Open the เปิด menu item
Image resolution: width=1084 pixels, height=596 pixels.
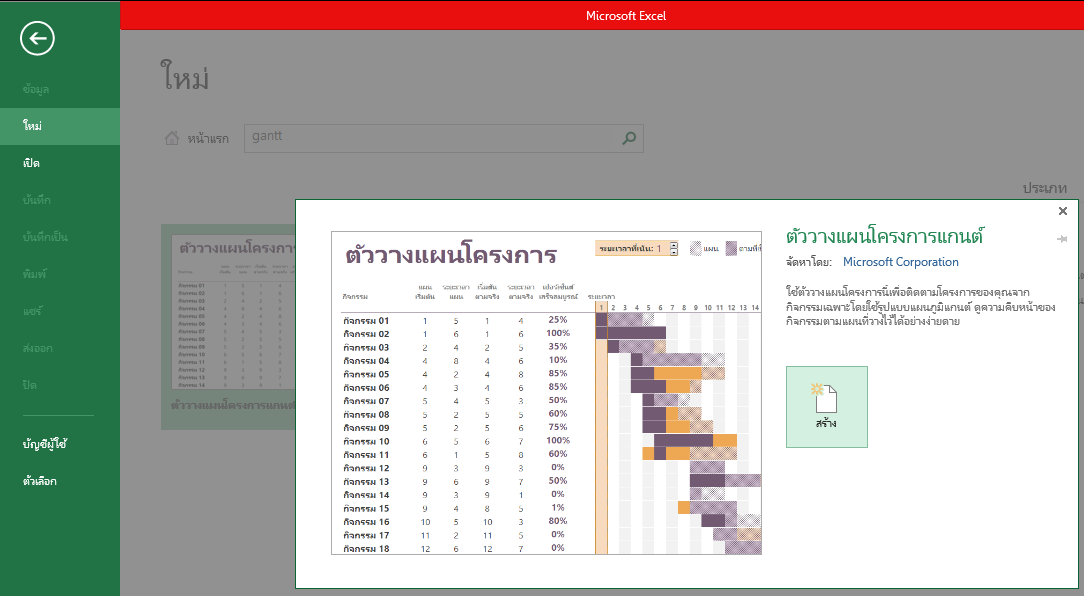click(59, 163)
